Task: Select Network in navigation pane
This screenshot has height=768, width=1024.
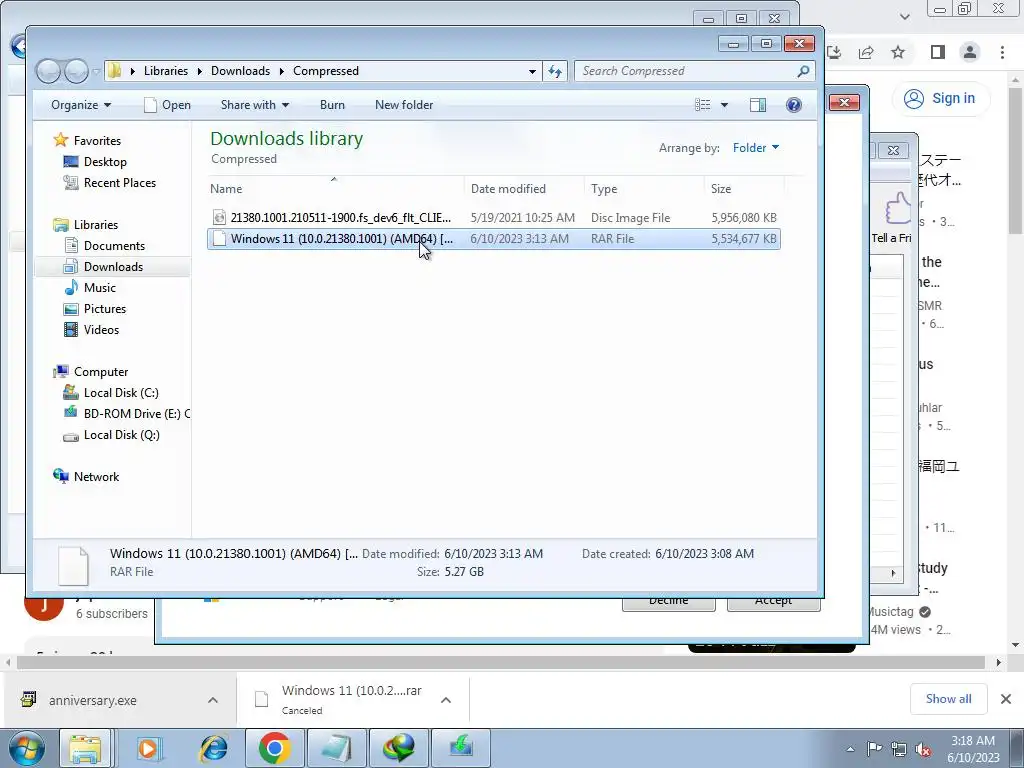Action: click(96, 477)
